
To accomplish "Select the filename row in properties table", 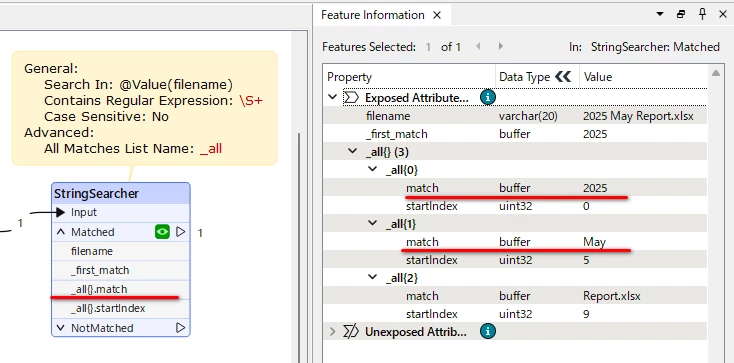I will (515, 116).
